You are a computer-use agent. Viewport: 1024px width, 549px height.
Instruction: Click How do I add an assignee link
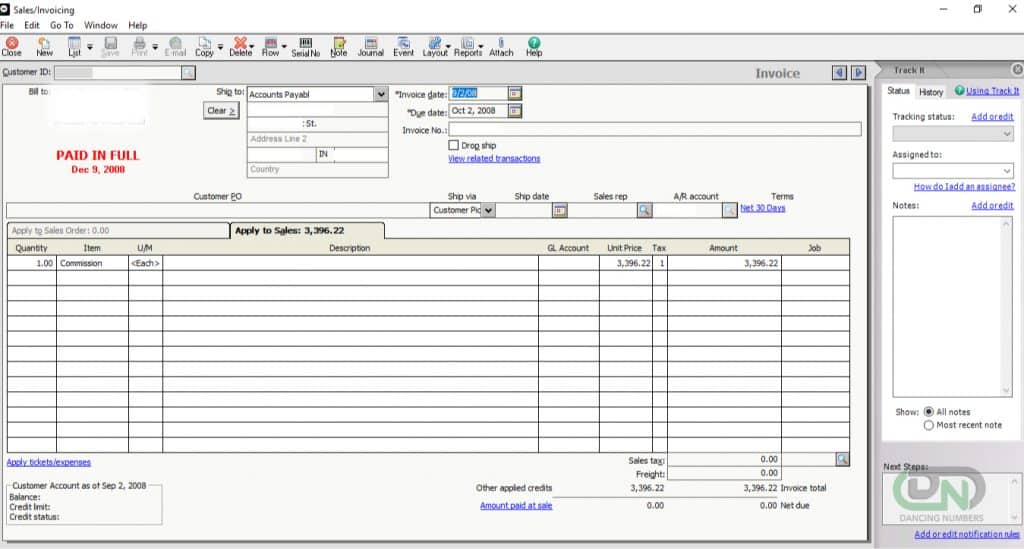(964, 187)
